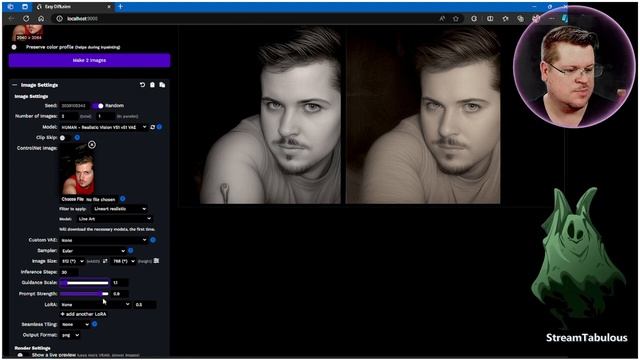Image resolution: width=640 pixels, height=360 pixels.
Task: Open browser favorites list icon
Action: [505, 19]
